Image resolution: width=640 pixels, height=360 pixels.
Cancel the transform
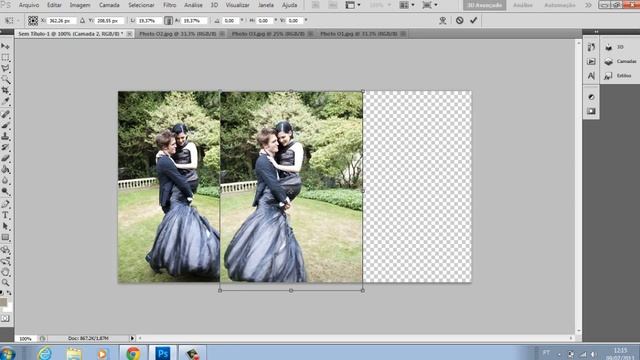pyautogui.click(x=460, y=20)
